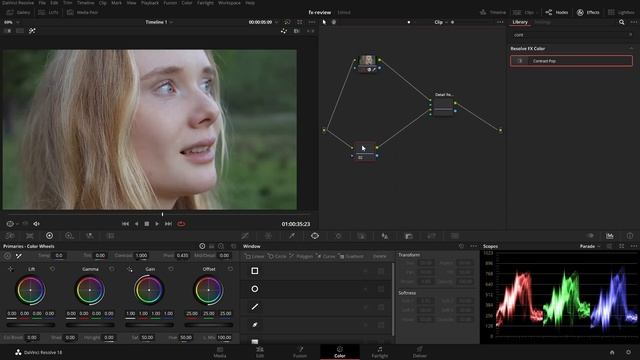
Task: Jump to last frame
Action: tap(168, 224)
